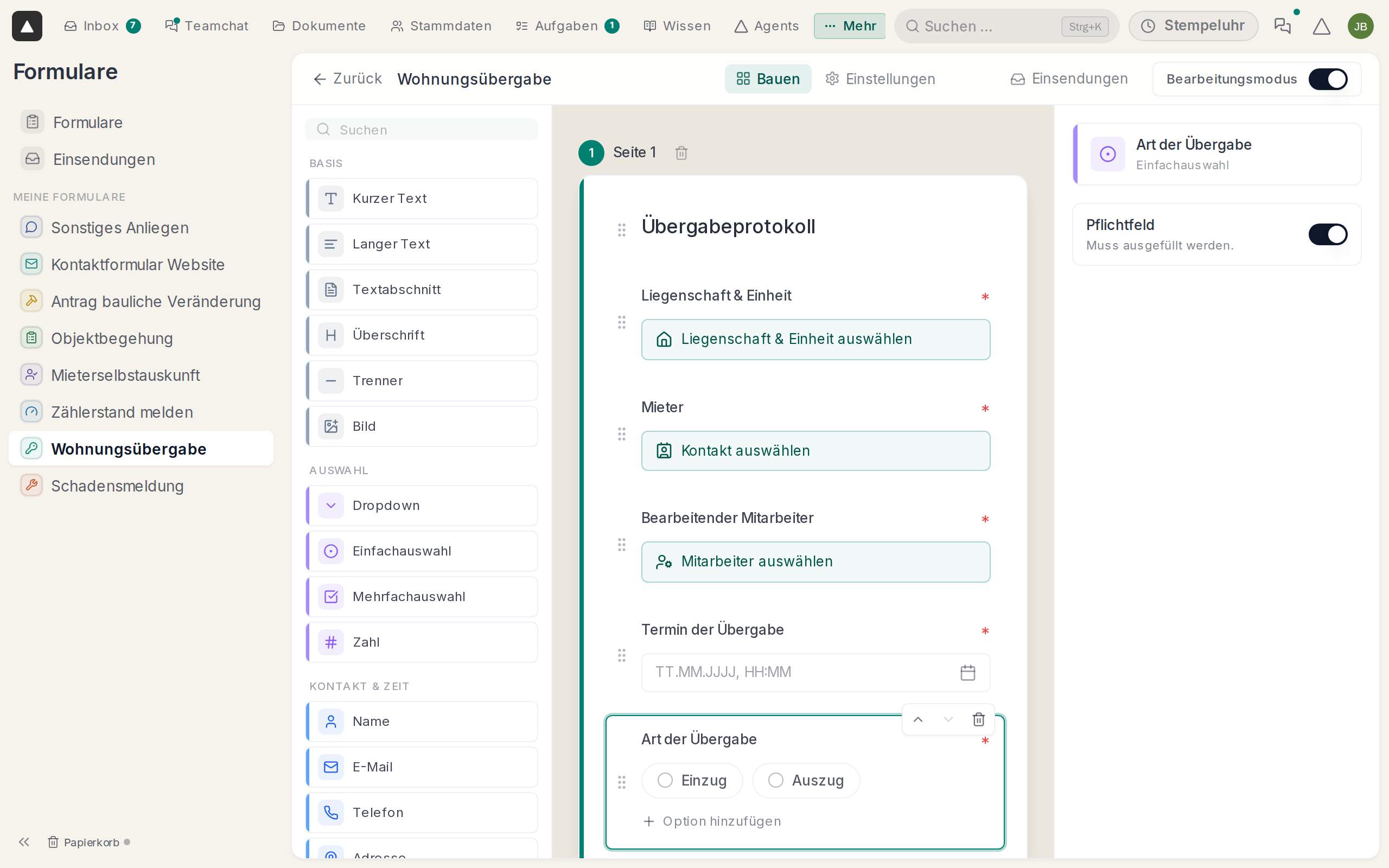This screenshot has width=1389, height=868.
Task: Click the Termin der Übergabe date input
Action: point(815,672)
